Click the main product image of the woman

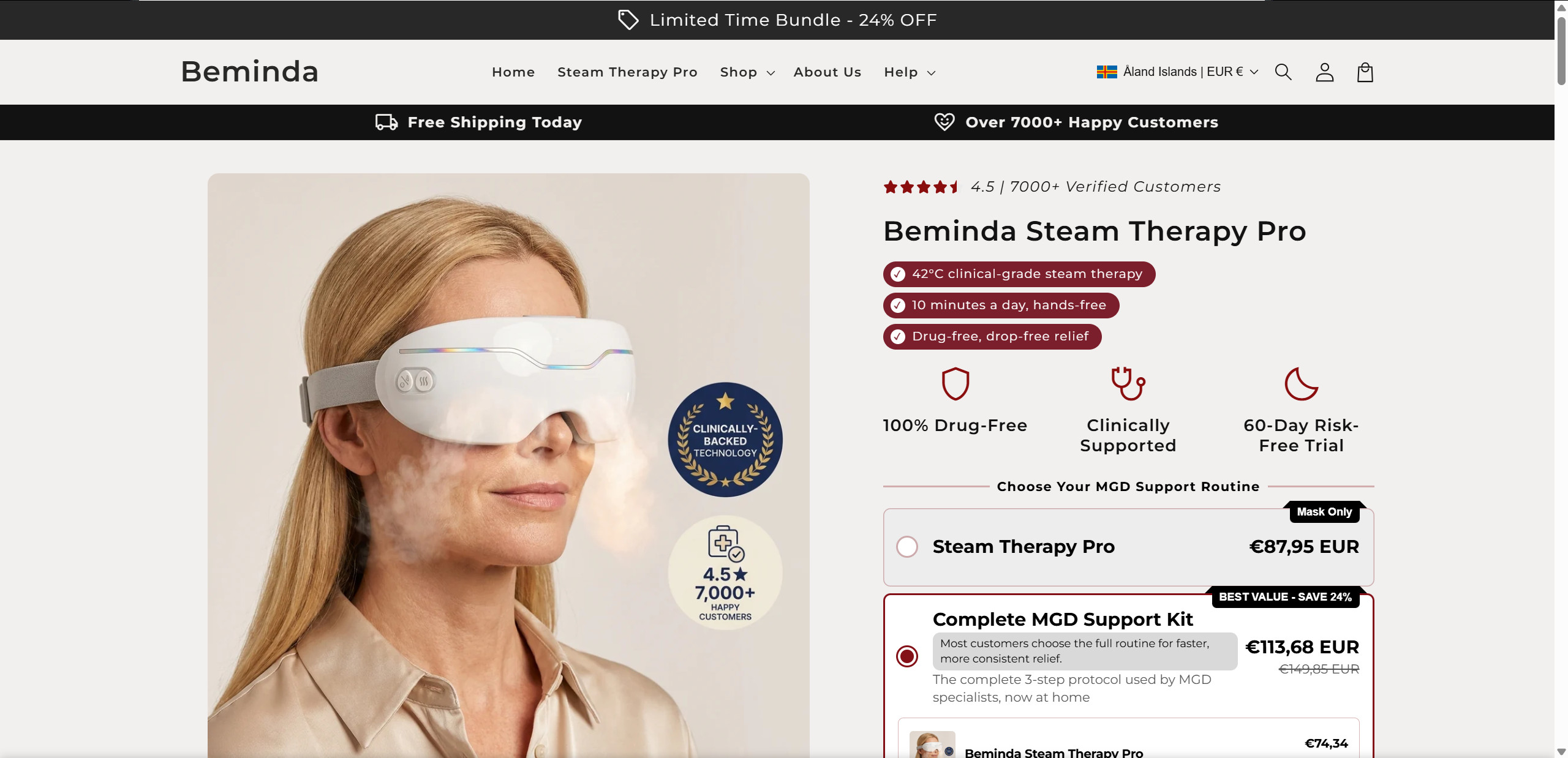coord(508,465)
